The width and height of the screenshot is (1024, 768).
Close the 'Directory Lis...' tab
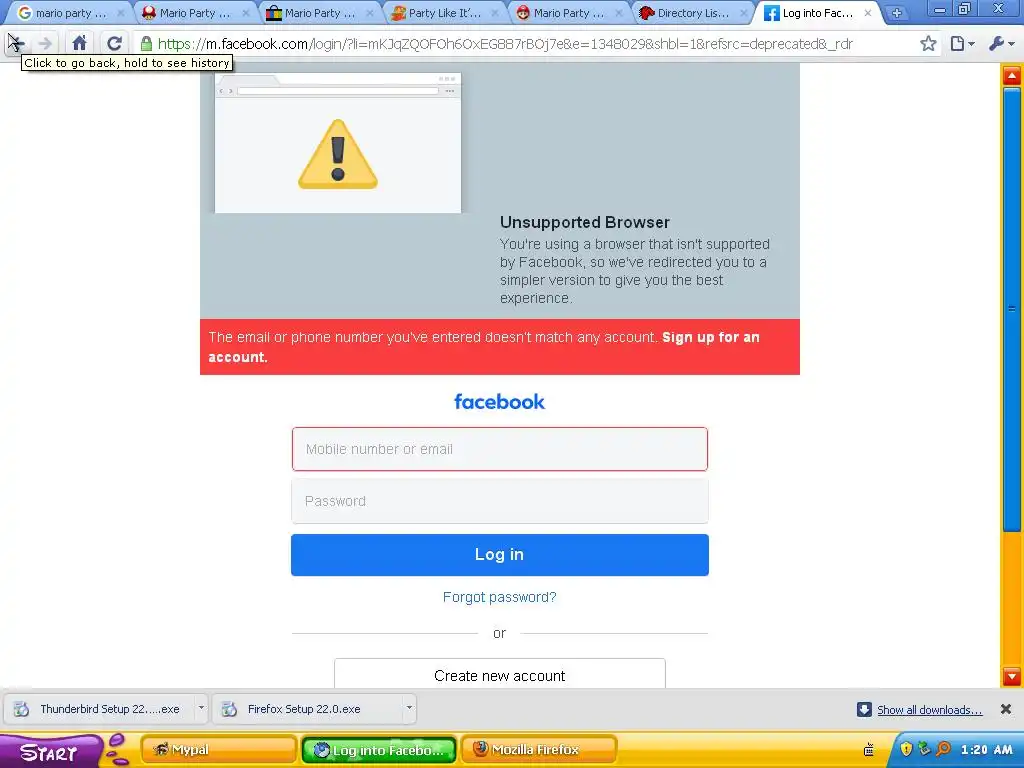[x=743, y=13]
